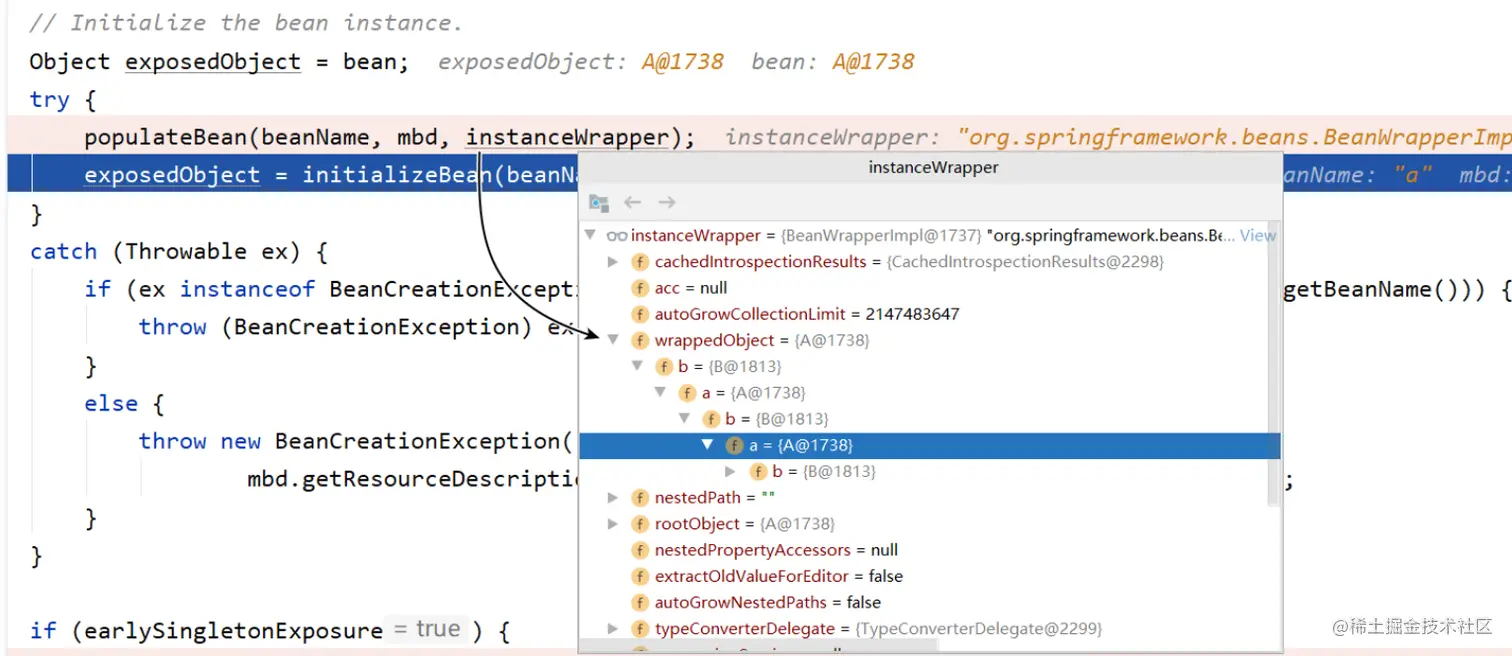Open the View link for instanceWrapper value
The width and height of the screenshot is (1512, 656).
click(x=1258, y=236)
